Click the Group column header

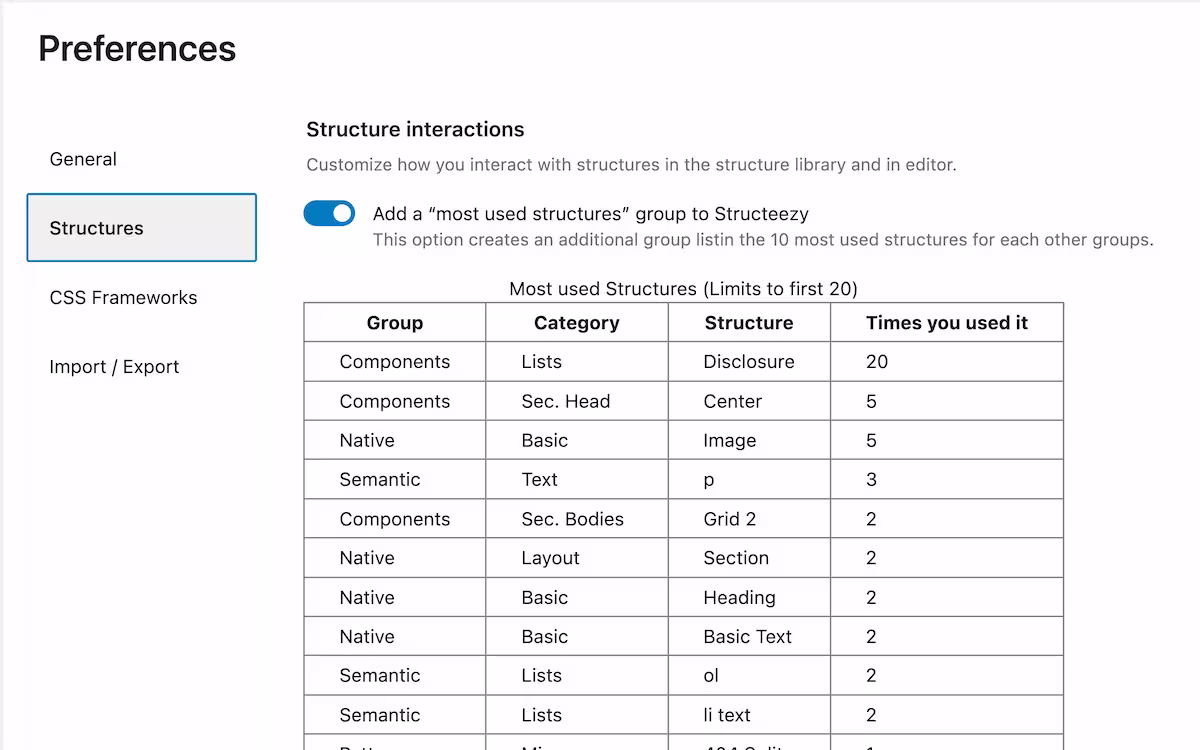coord(395,323)
